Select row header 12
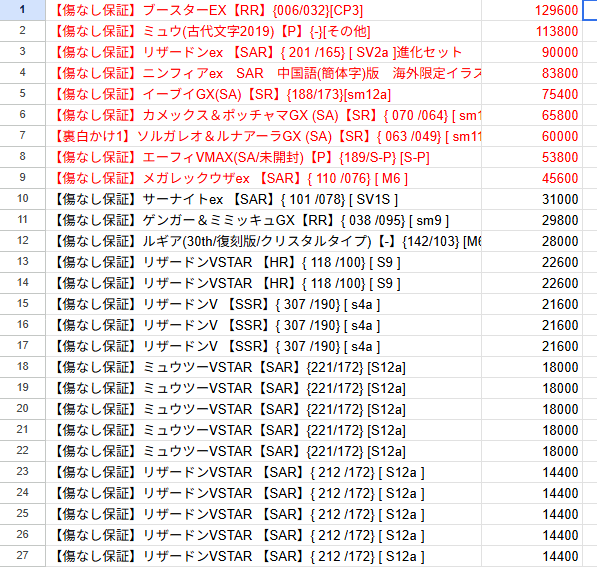Screen dimensions: 597x567 tap(22, 241)
